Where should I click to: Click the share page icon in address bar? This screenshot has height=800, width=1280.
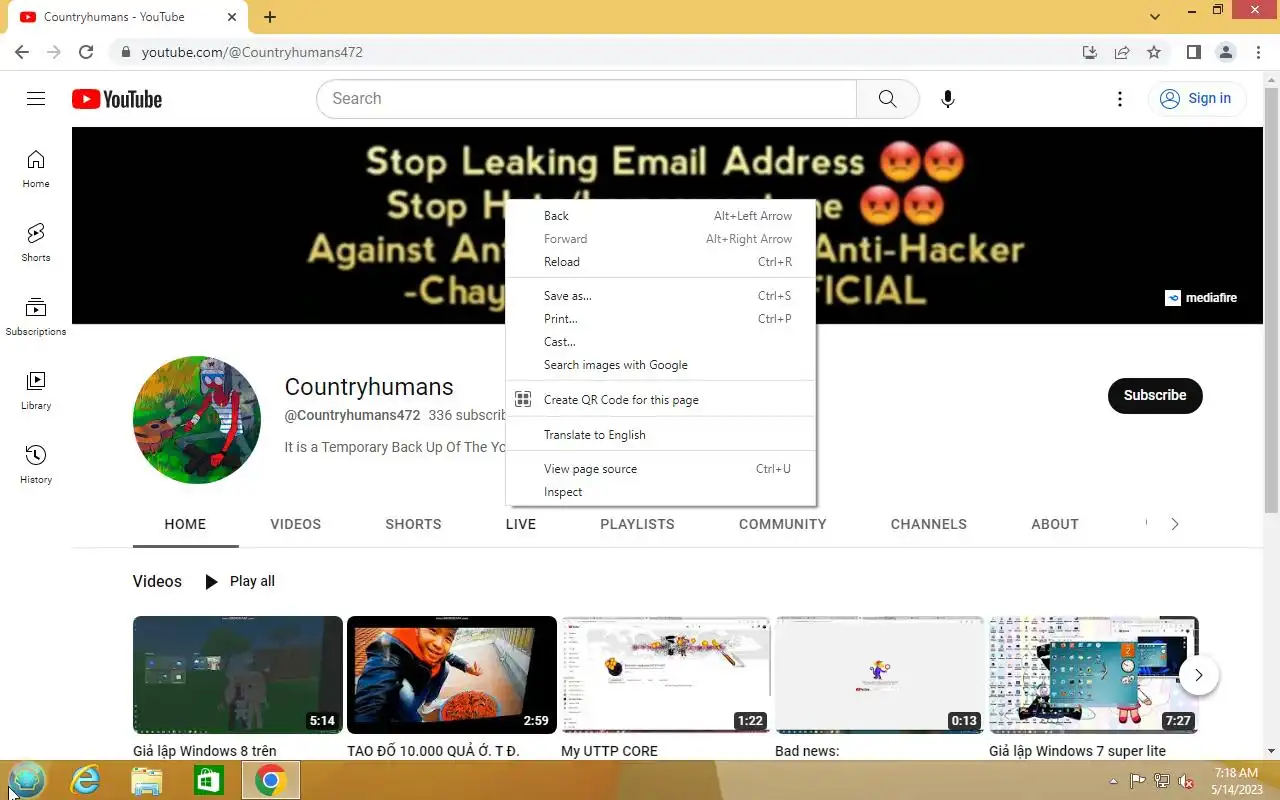pos(1122,52)
